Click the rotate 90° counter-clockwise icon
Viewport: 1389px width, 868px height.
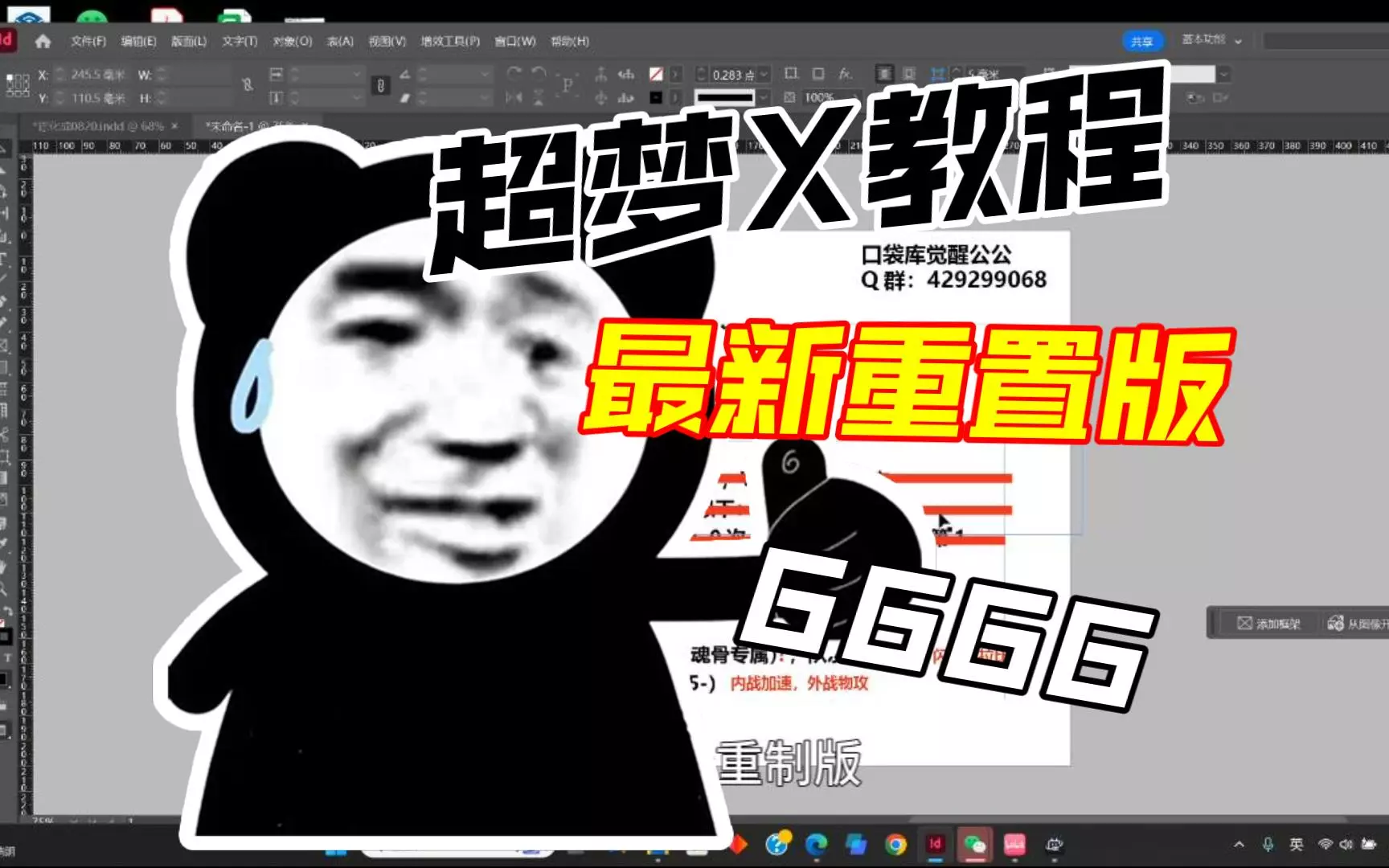(539, 74)
